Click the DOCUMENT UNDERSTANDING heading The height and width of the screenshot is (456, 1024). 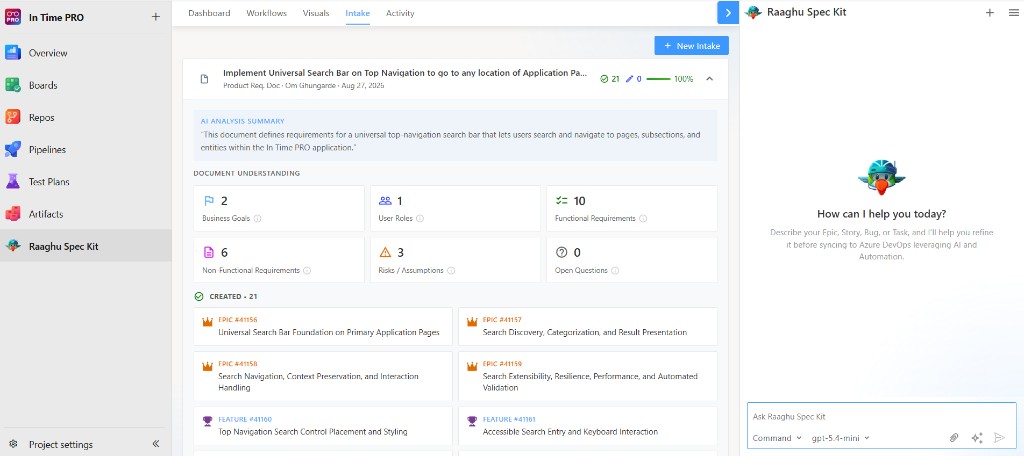tap(247, 174)
